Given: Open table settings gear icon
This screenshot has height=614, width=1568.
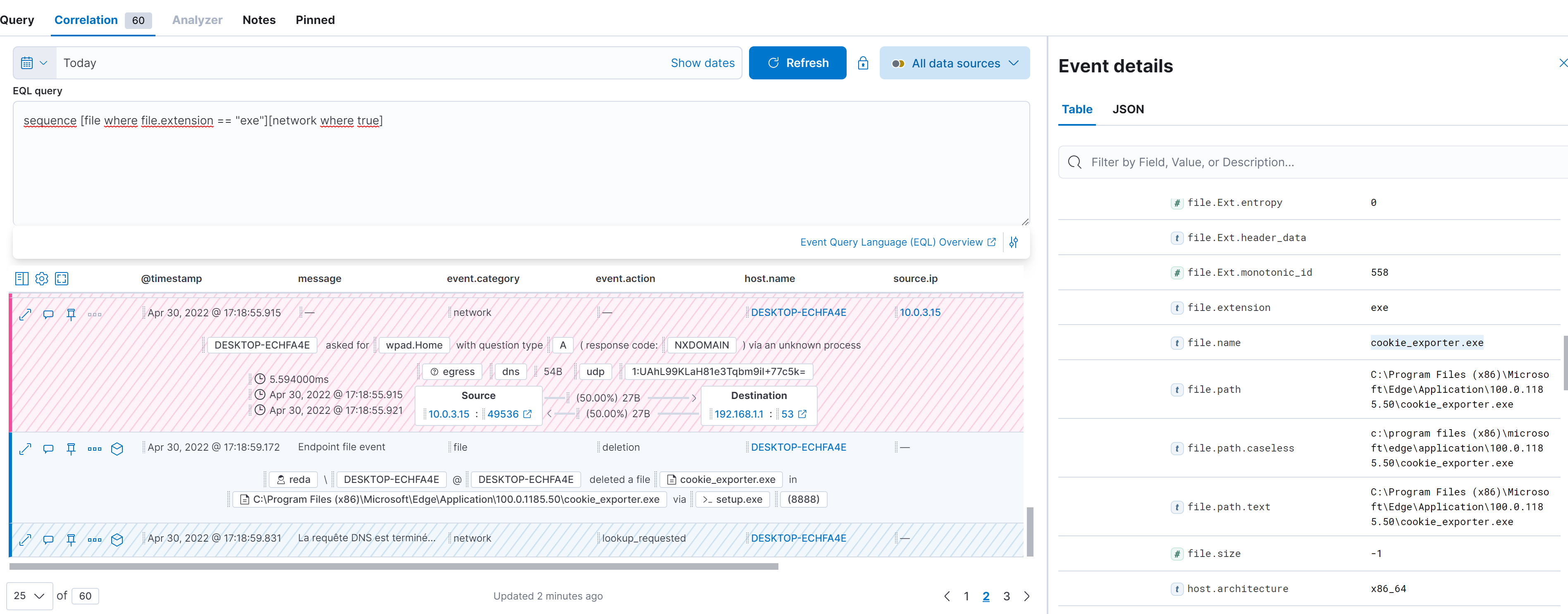Looking at the screenshot, I should pos(41,279).
